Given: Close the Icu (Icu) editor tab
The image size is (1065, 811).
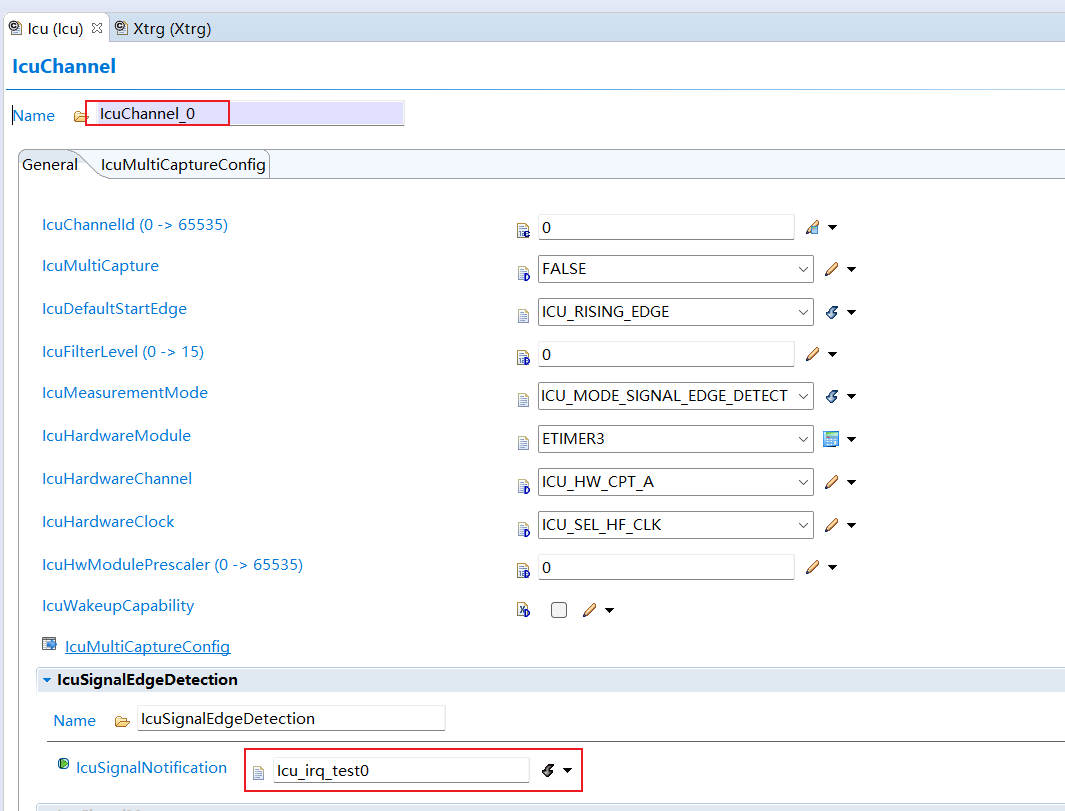Looking at the screenshot, I should (97, 28).
